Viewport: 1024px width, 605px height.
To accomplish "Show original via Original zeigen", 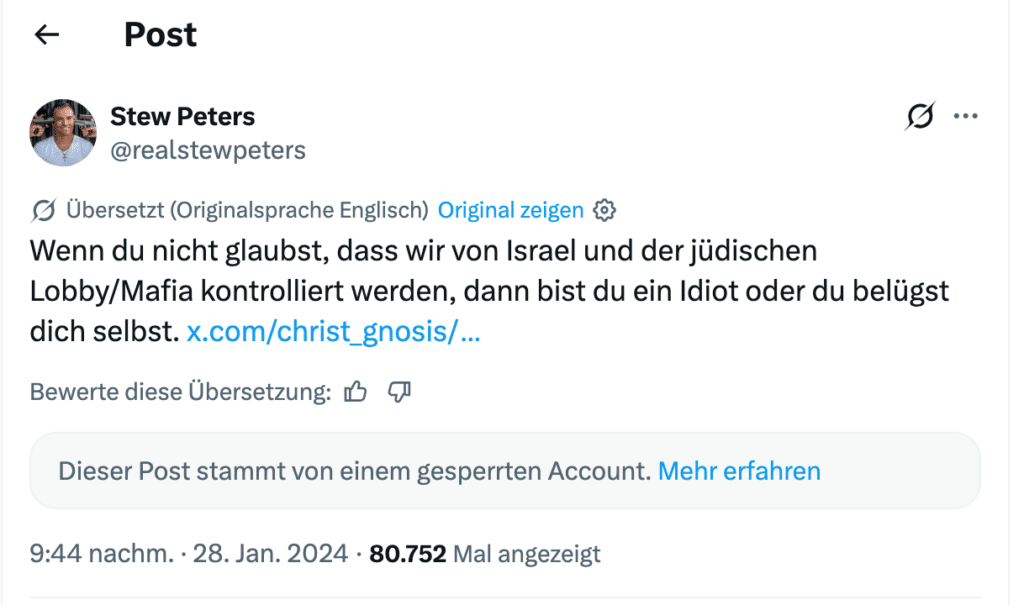I will (x=510, y=210).
